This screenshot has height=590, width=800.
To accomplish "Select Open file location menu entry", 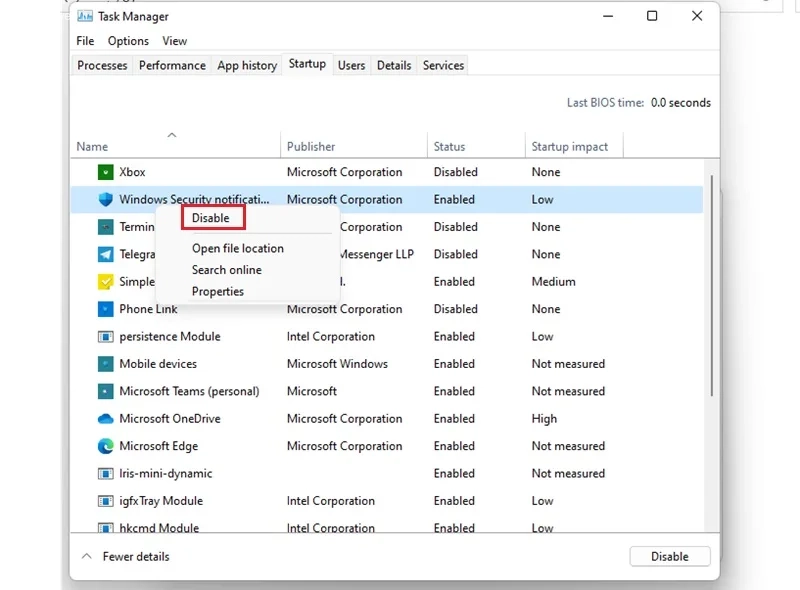I will 238,249.
